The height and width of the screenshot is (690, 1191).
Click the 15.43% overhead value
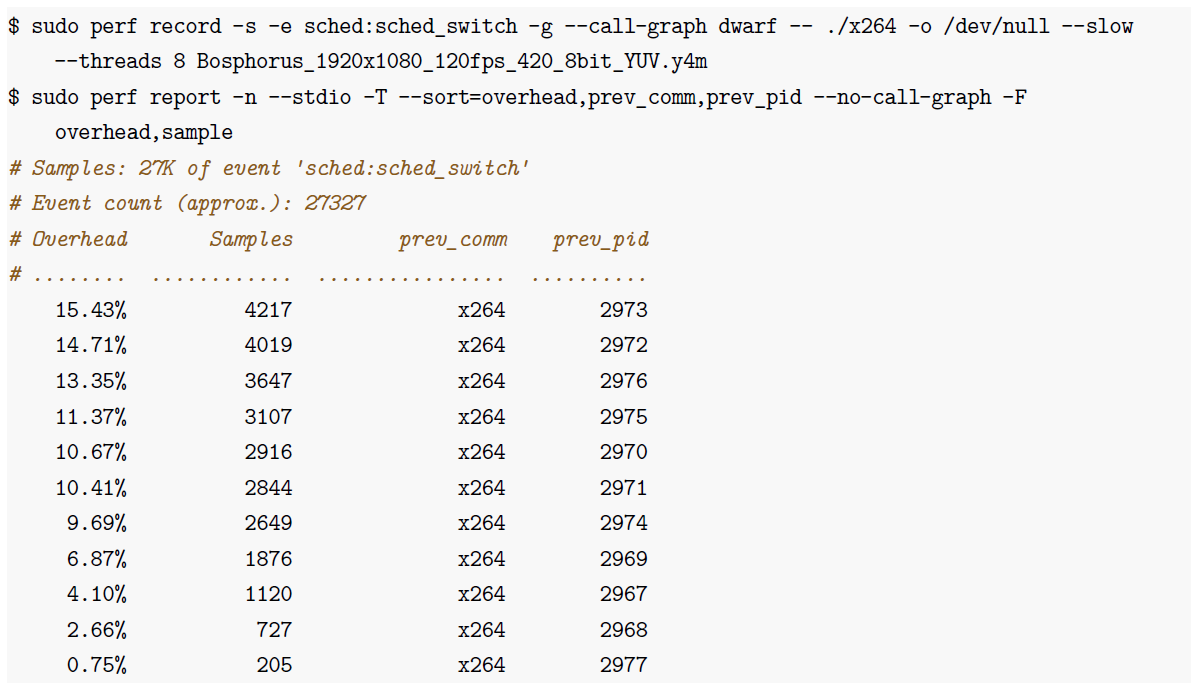91,310
